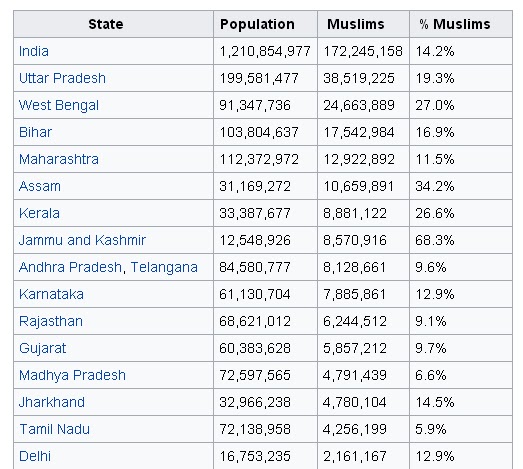Open the Madhya Pradesh link
The width and height of the screenshot is (523, 469).
pyautogui.click(x=72, y=376)
